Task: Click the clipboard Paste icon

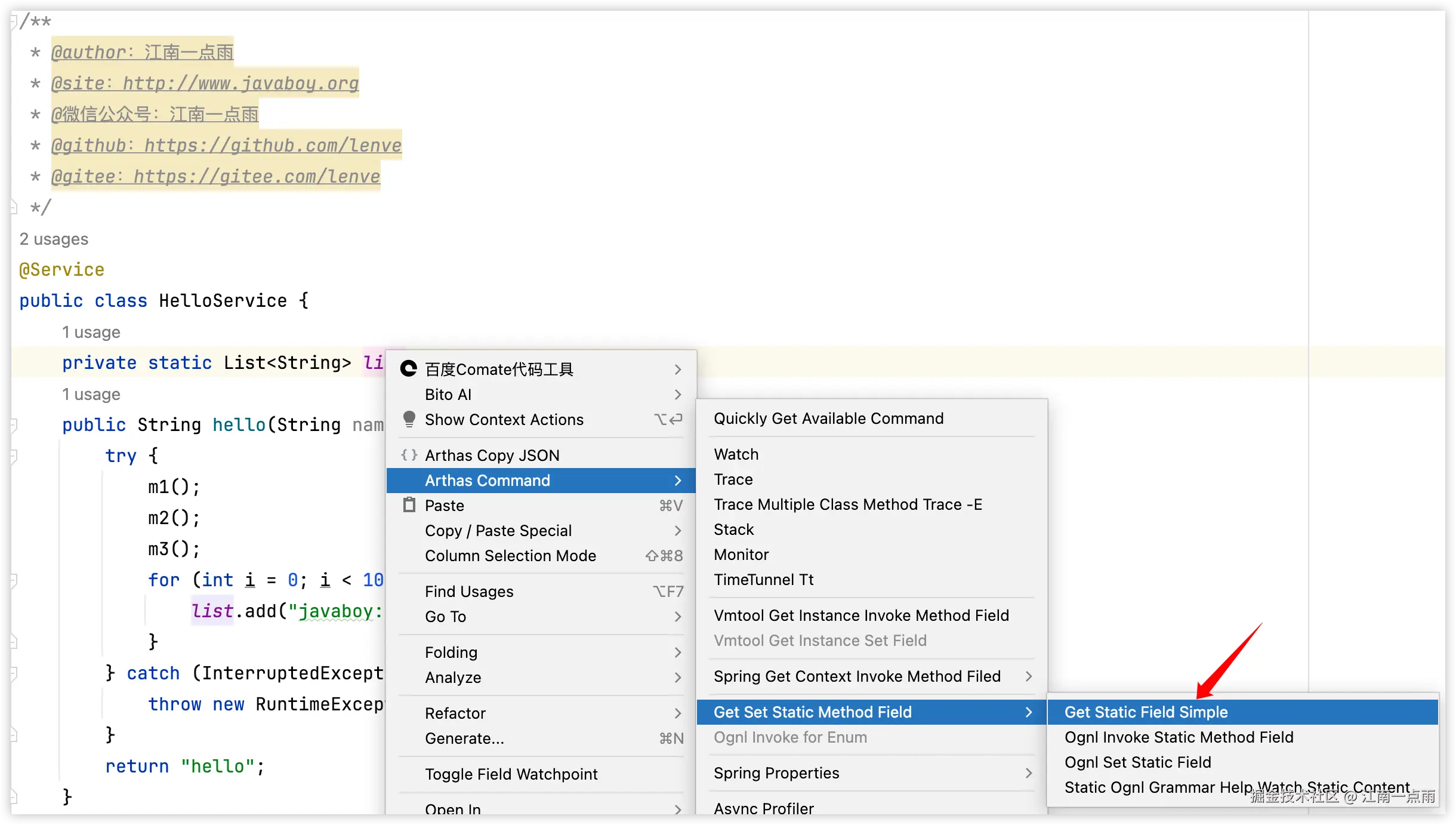Action: pyautogui.click(x=409, y=505)
